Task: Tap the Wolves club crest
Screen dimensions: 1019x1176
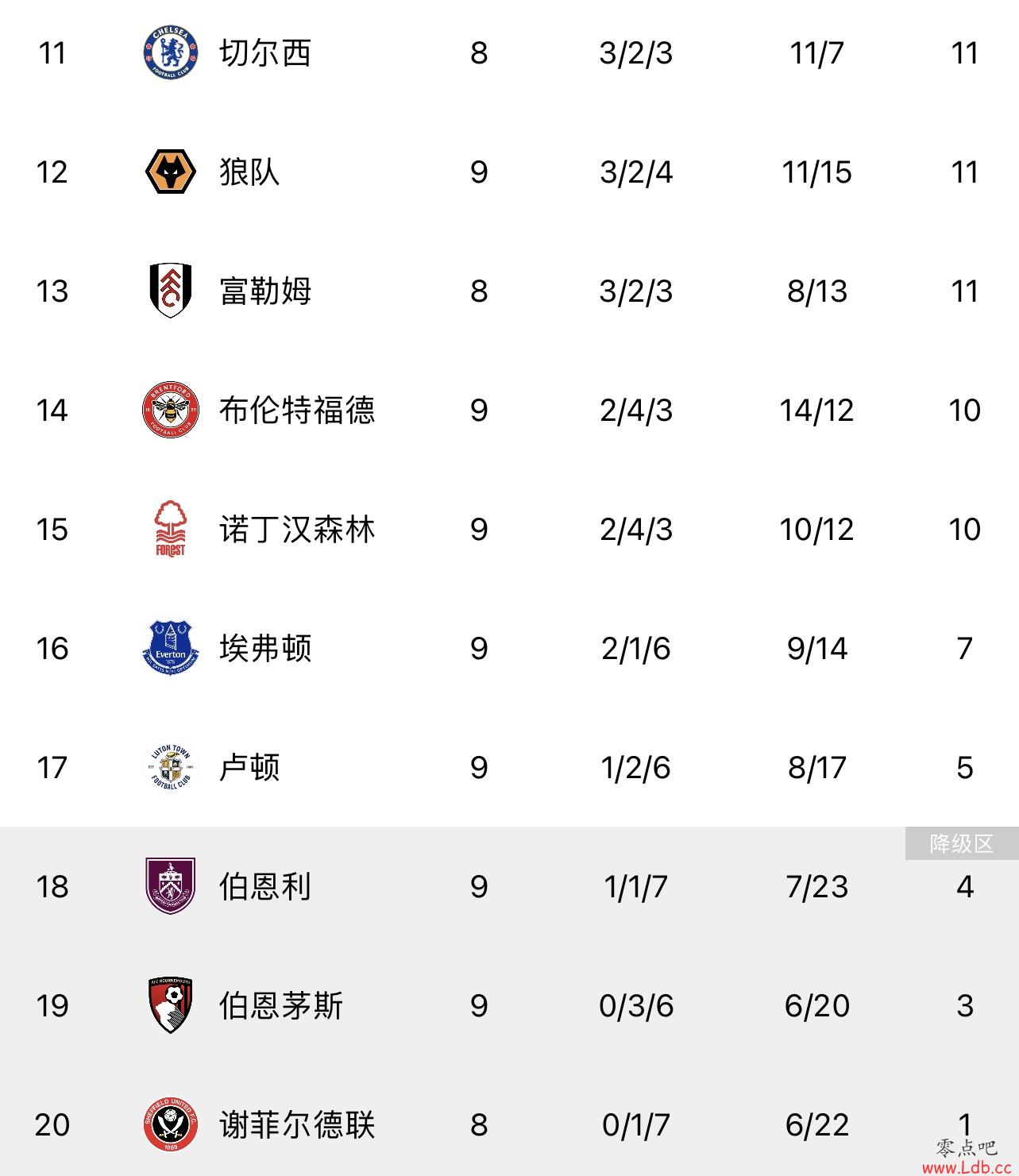Action: [171, 172]
